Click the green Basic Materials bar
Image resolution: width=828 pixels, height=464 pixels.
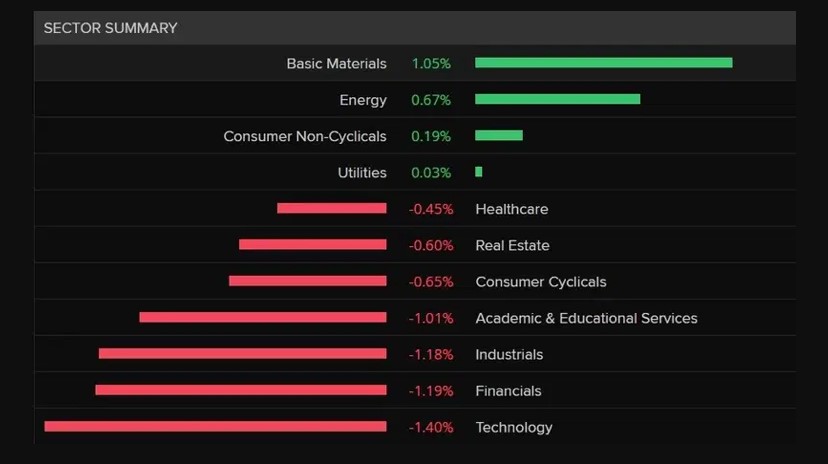[x=603, y=63]
